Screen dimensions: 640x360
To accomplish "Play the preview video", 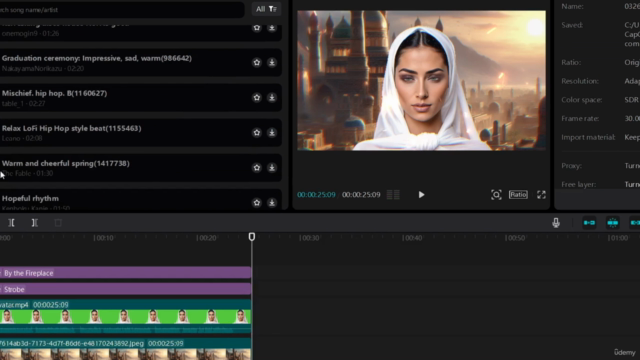I will 421,195.
